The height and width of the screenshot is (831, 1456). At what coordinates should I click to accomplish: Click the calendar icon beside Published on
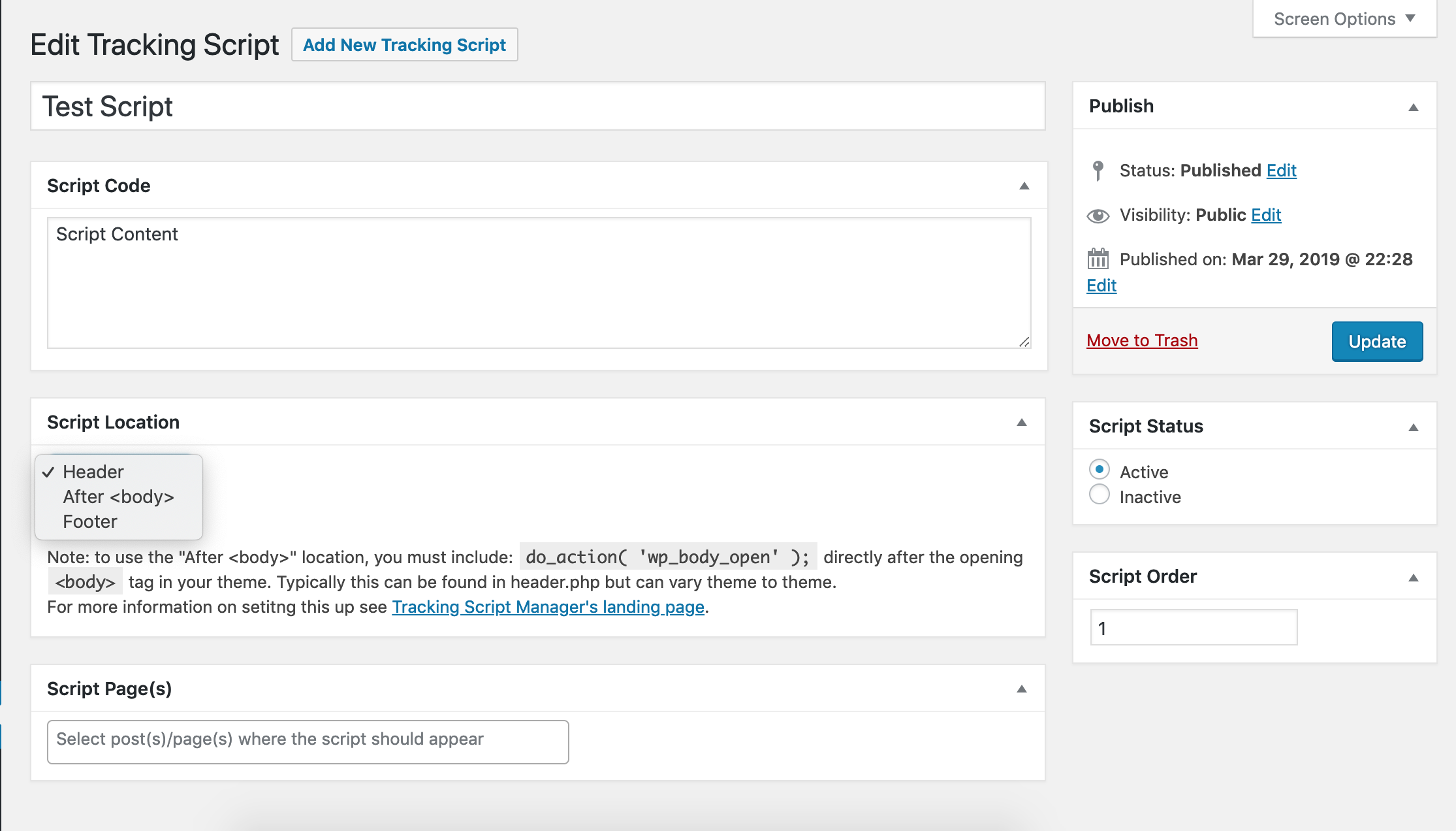[1098, 259]
